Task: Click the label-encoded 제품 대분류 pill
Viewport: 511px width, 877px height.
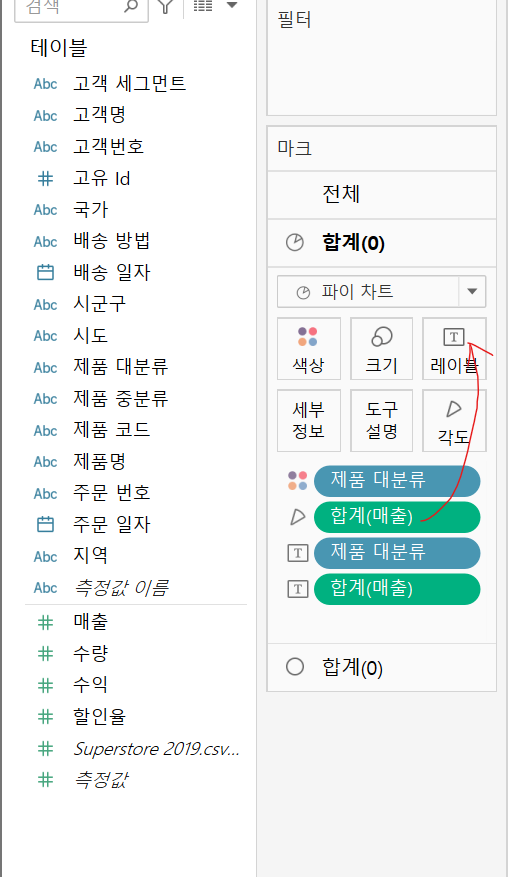Action: (x=397, y=553)
